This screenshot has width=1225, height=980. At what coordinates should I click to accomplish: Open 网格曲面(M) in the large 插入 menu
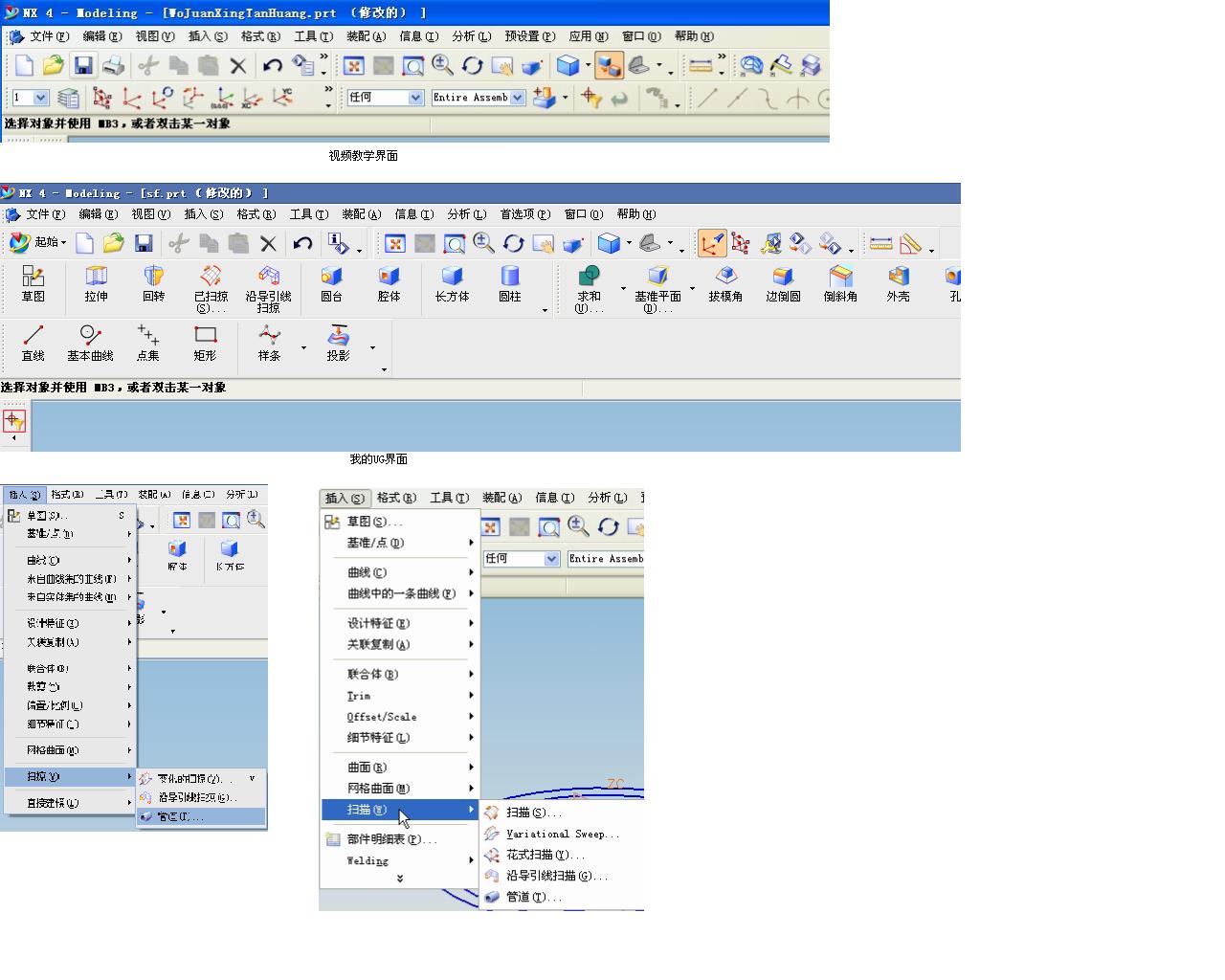click(x=400, y=789)
